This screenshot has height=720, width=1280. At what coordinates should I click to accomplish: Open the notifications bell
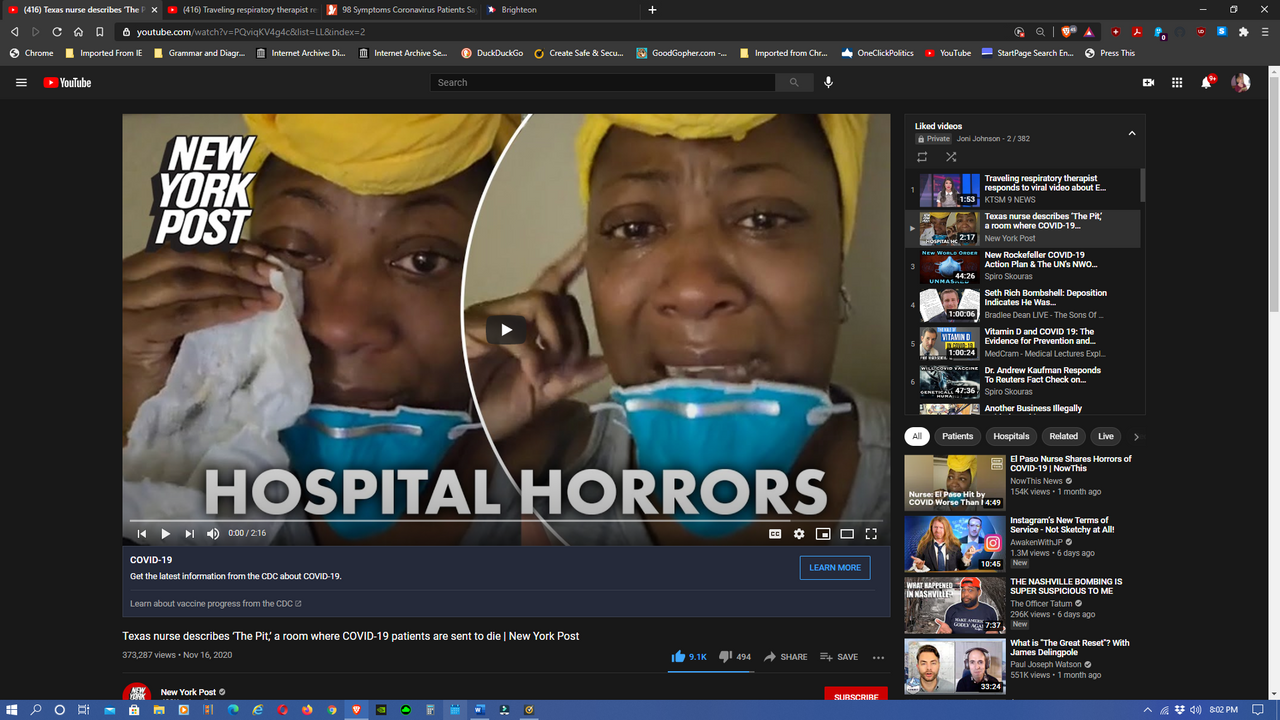pos(1206,83)
